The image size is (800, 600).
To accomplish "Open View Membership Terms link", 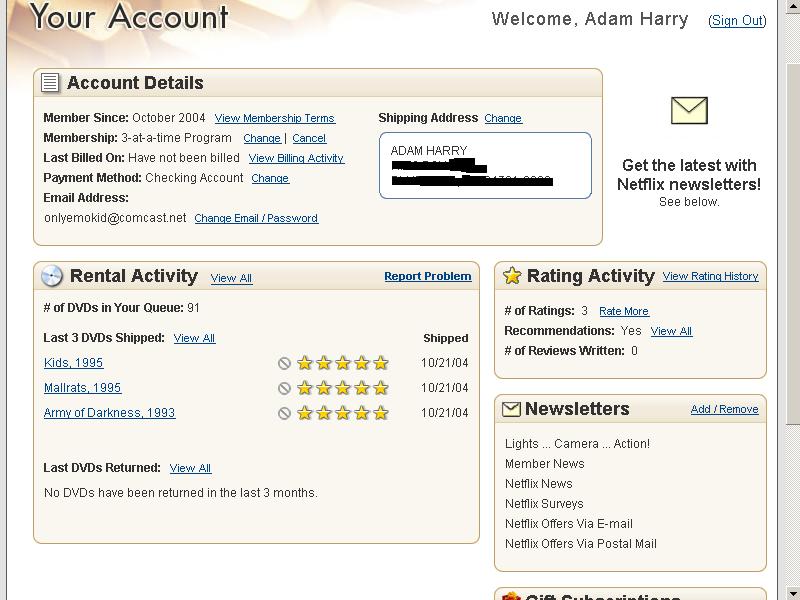I will tap(274, 118).
